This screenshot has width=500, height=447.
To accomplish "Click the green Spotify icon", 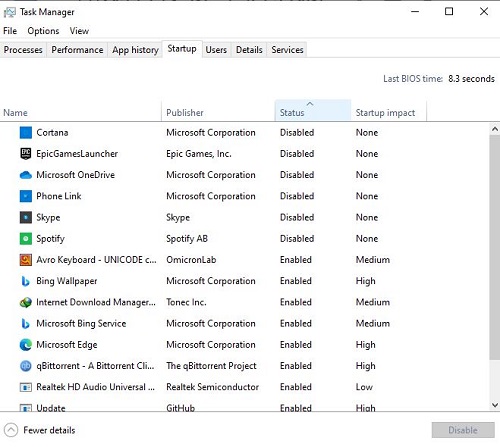I will pos(26,239).
